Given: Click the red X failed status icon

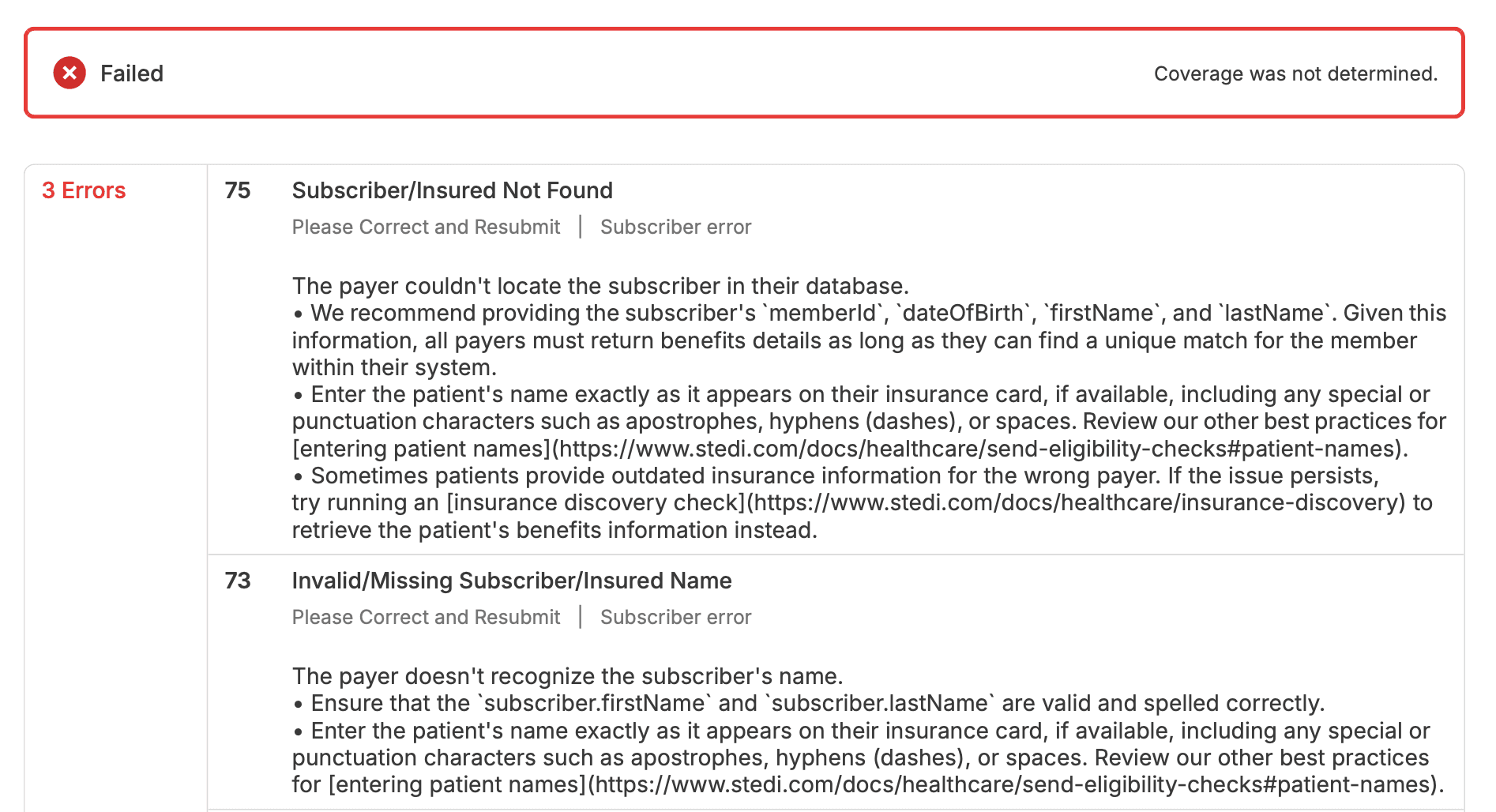Looking at the screenshot, I should (70, 73).
